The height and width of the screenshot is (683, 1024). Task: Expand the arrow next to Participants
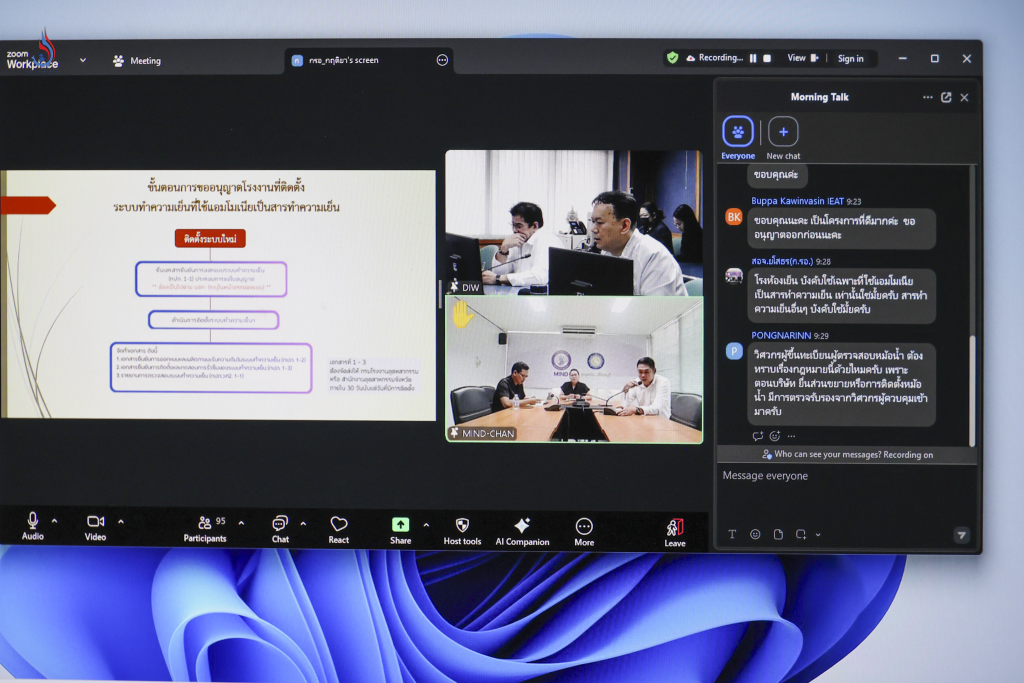tap(241, 522)
